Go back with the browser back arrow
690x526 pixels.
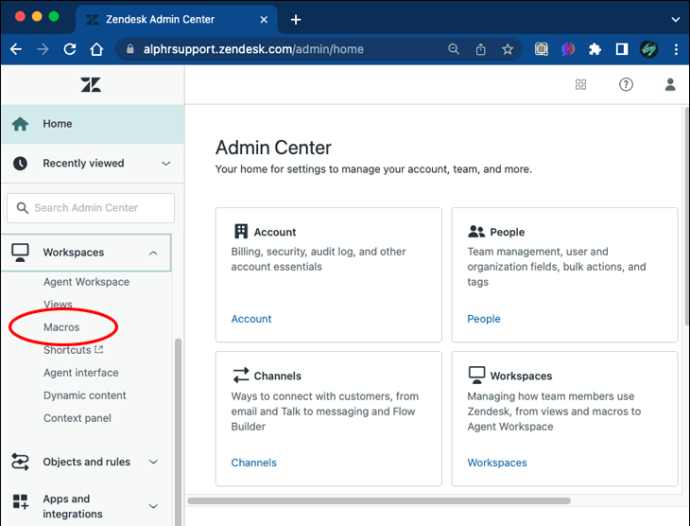[x=16, y=49]
